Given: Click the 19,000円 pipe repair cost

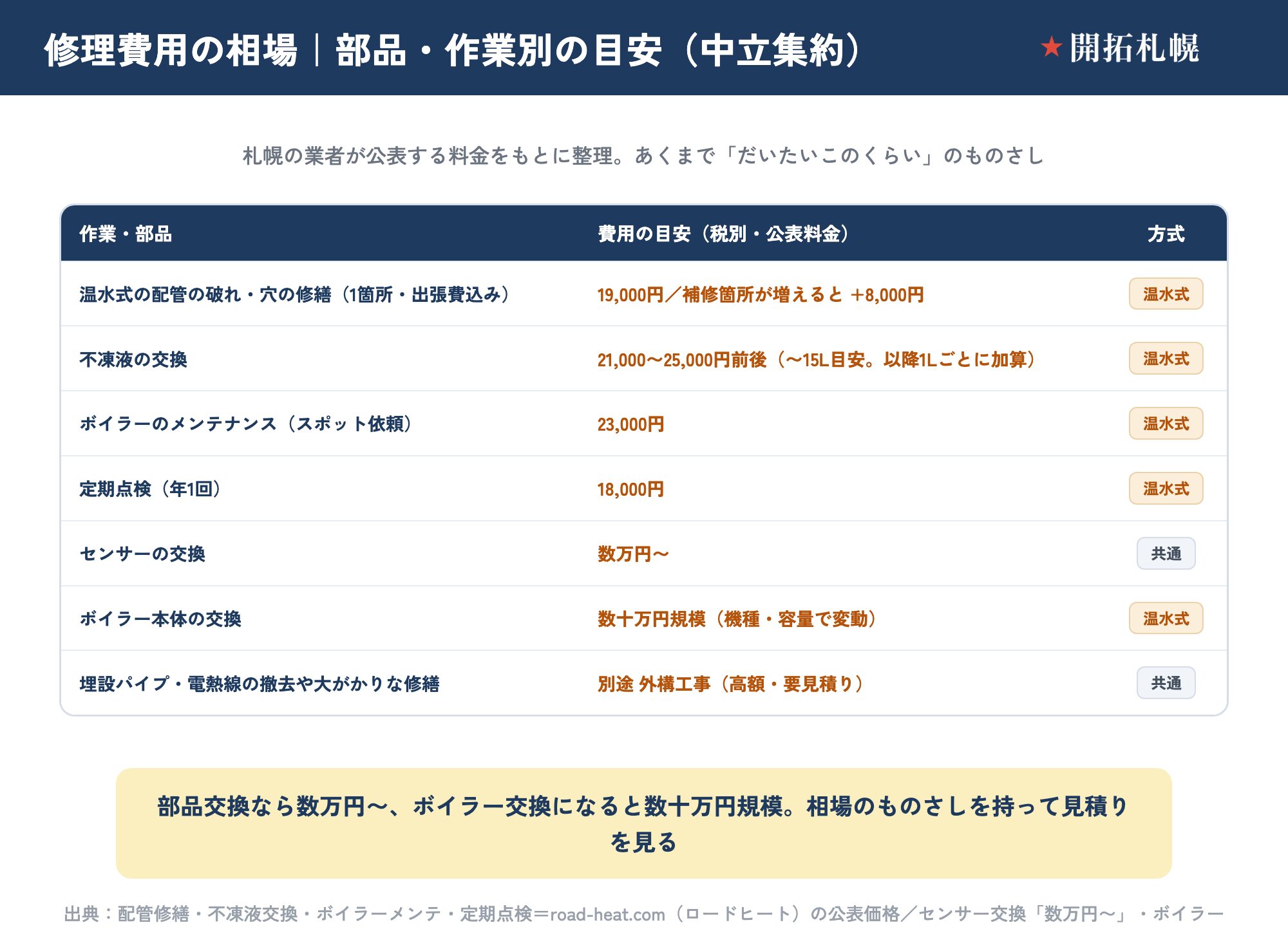Looking at the screenshot, I should (761, 295).
